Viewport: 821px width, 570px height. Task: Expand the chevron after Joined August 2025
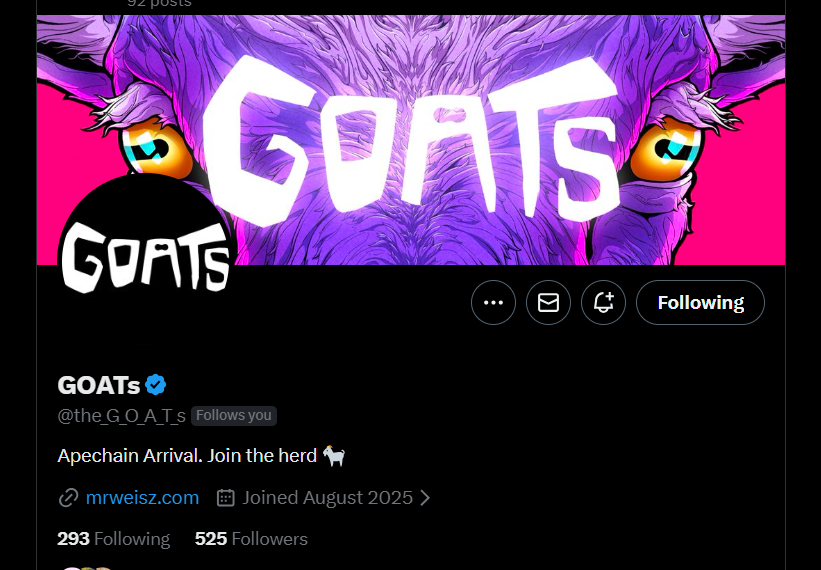pyautogui.click(x=425, y=497)
